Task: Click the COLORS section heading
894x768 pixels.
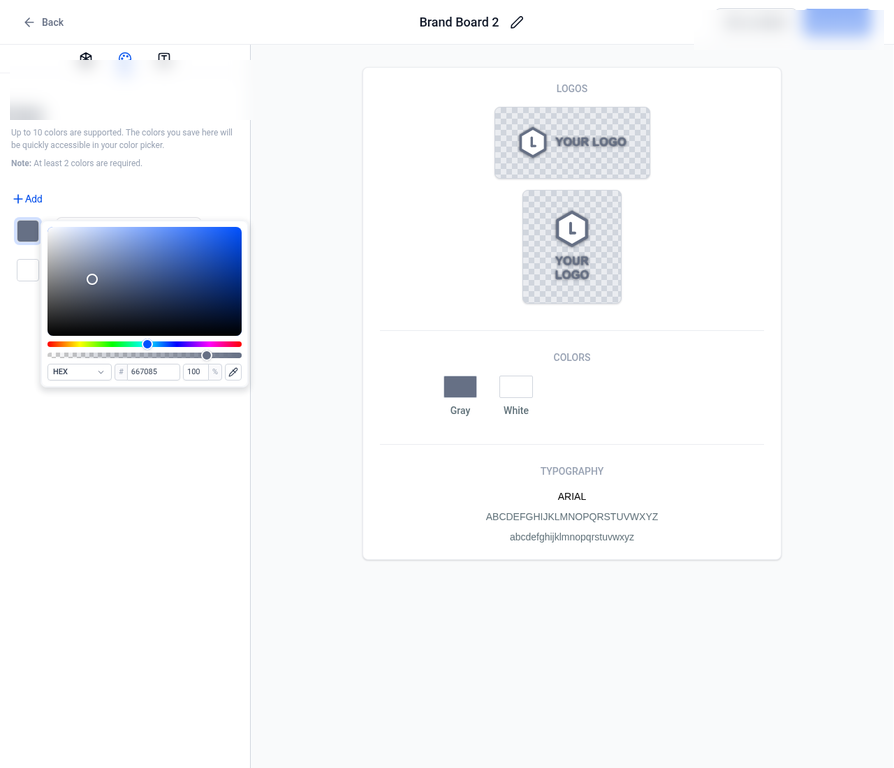Action: pyautogui.click(x=572, y=357)
